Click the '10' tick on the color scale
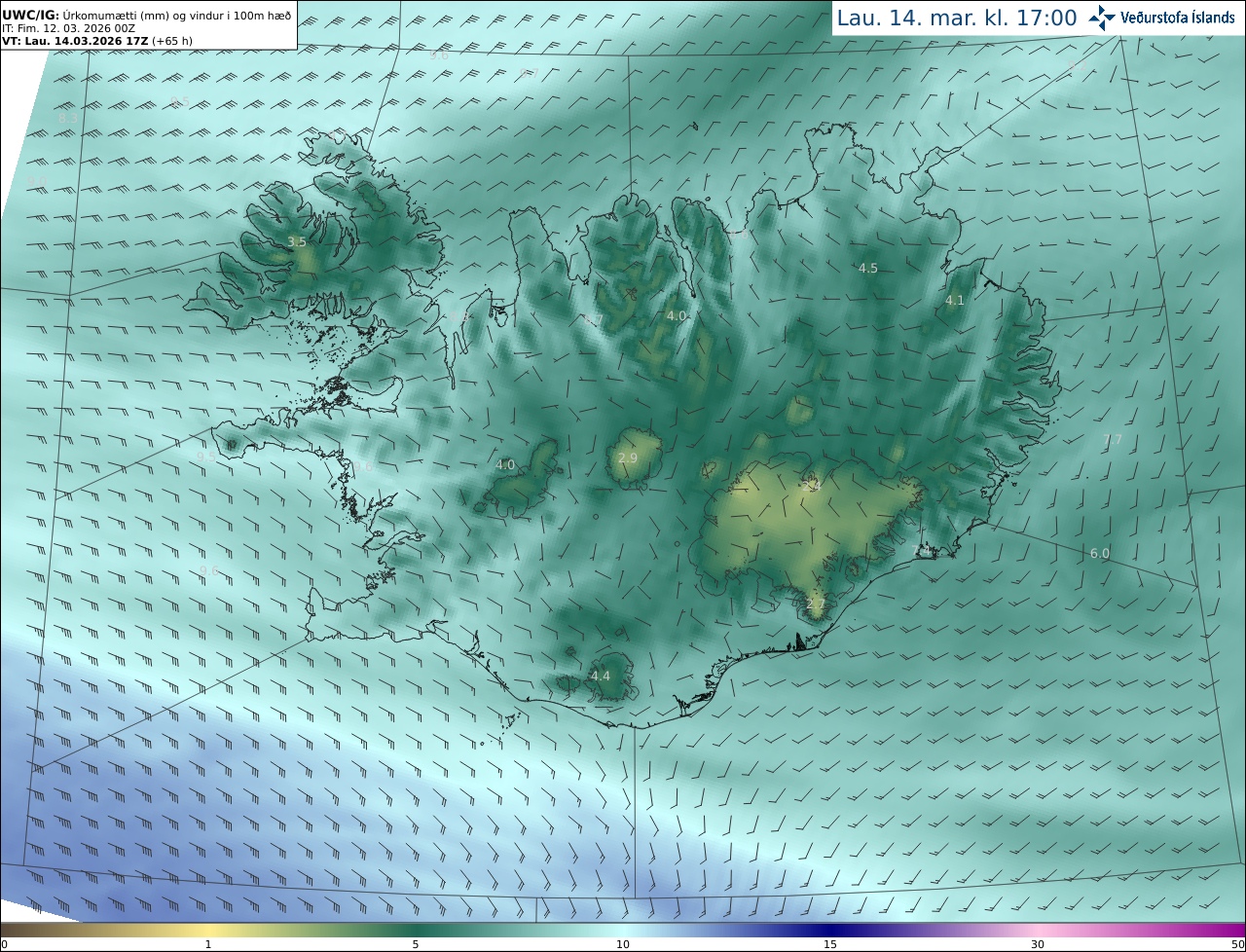The image size is (1246, 952). coord(623,944)
